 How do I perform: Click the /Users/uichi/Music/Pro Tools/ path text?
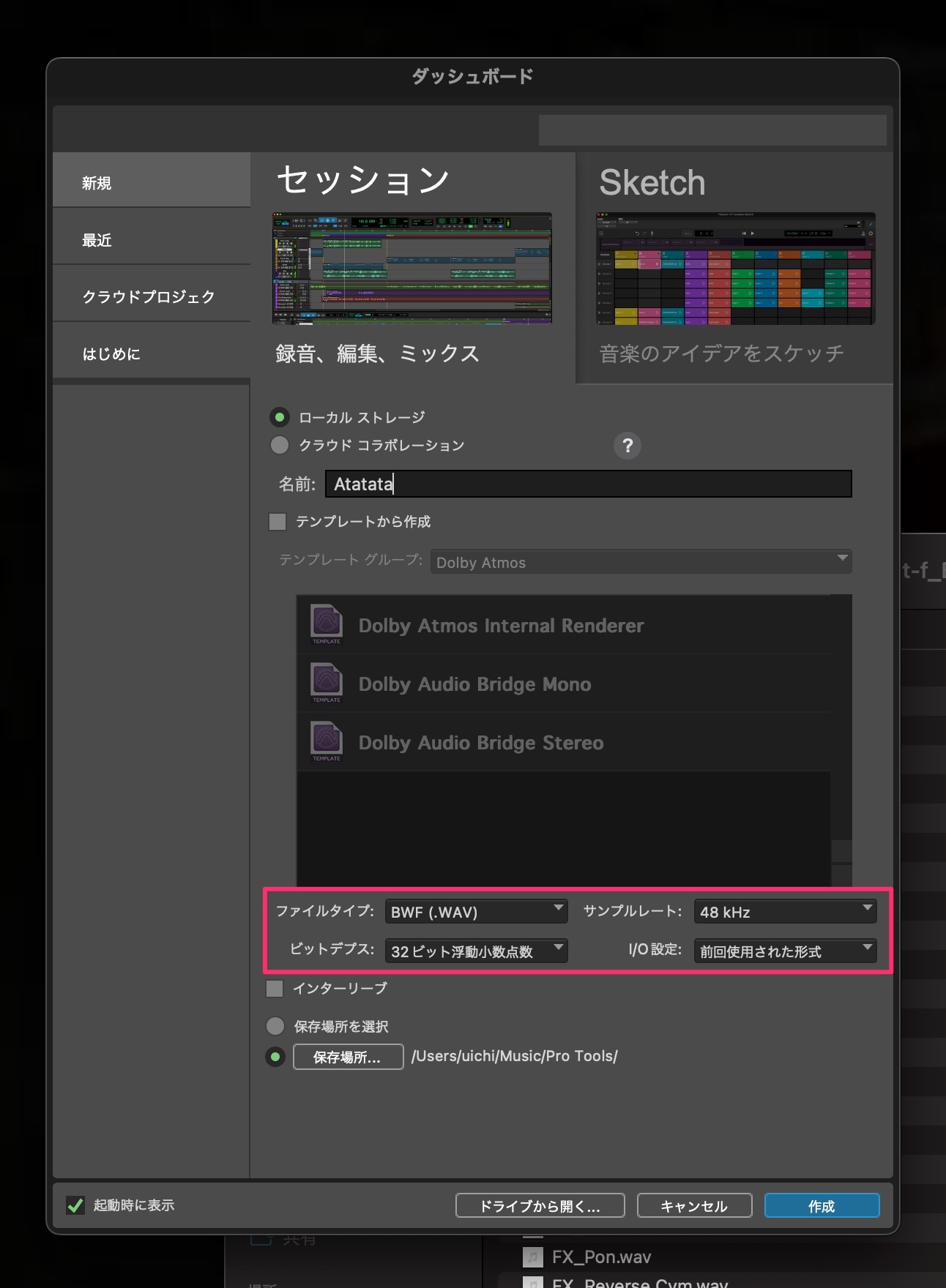(x=515, y=1056)
